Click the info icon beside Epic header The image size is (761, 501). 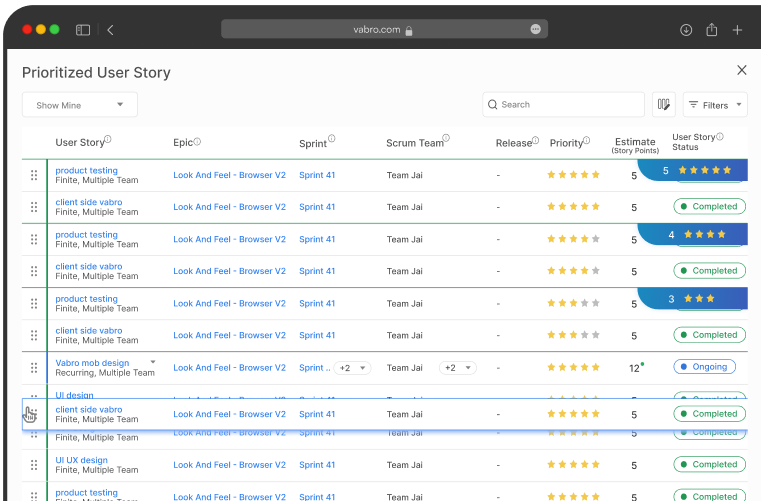(x=197, y=142)
